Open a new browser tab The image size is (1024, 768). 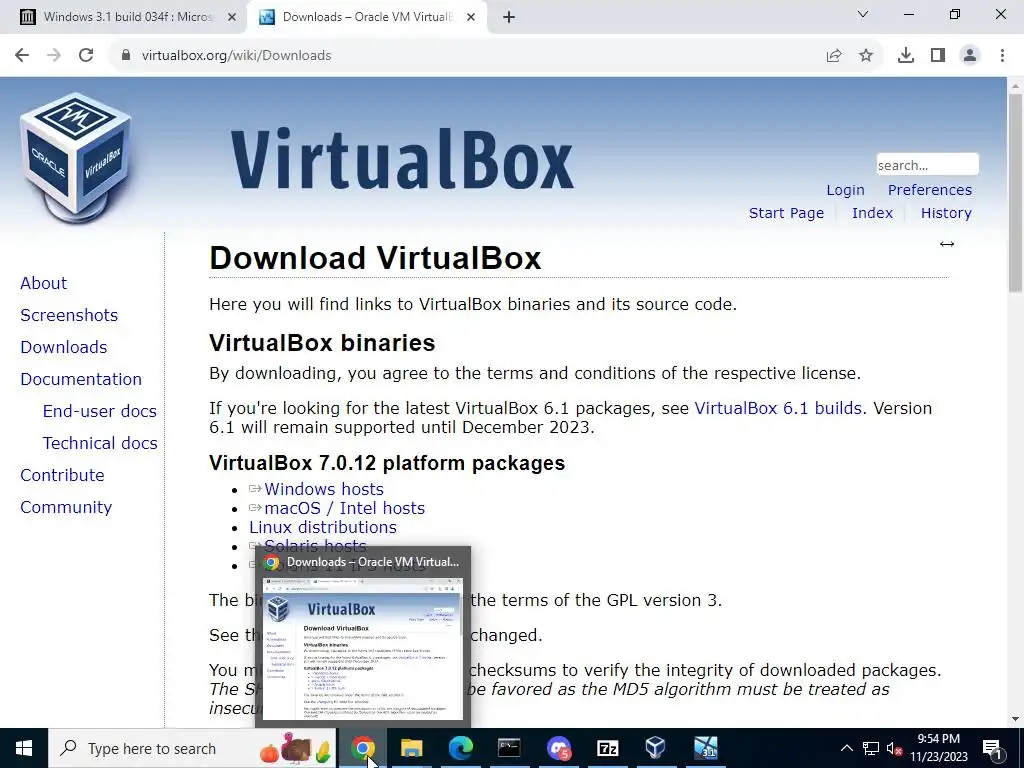509,17
